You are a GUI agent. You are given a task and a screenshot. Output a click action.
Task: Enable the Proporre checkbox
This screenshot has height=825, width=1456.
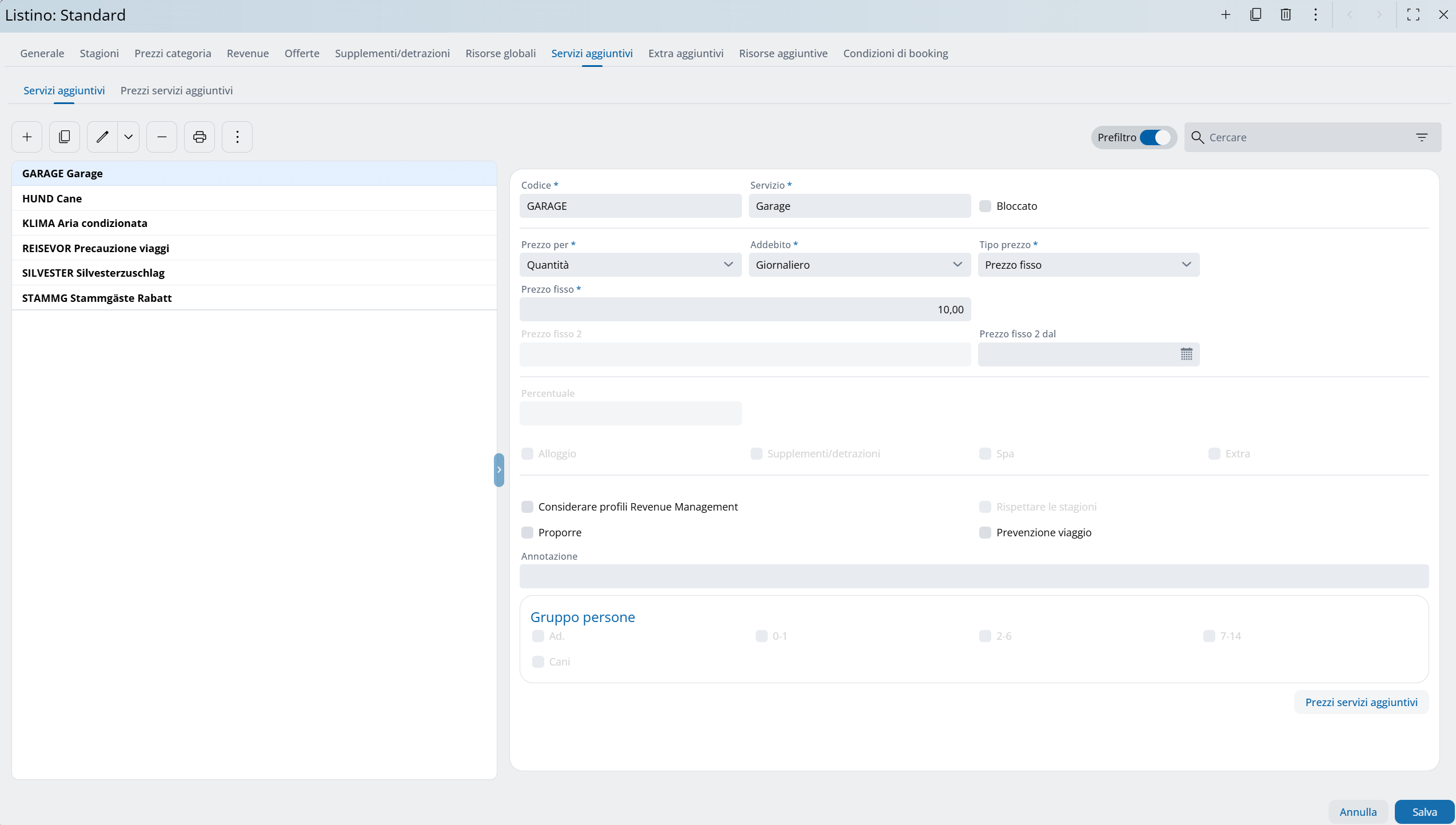click(527, 533)
